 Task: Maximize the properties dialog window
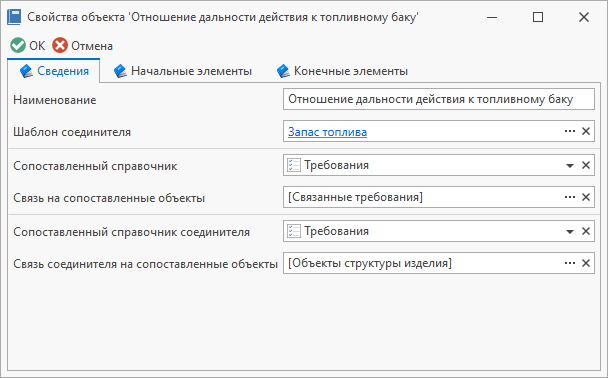click(x=538, y=17)
